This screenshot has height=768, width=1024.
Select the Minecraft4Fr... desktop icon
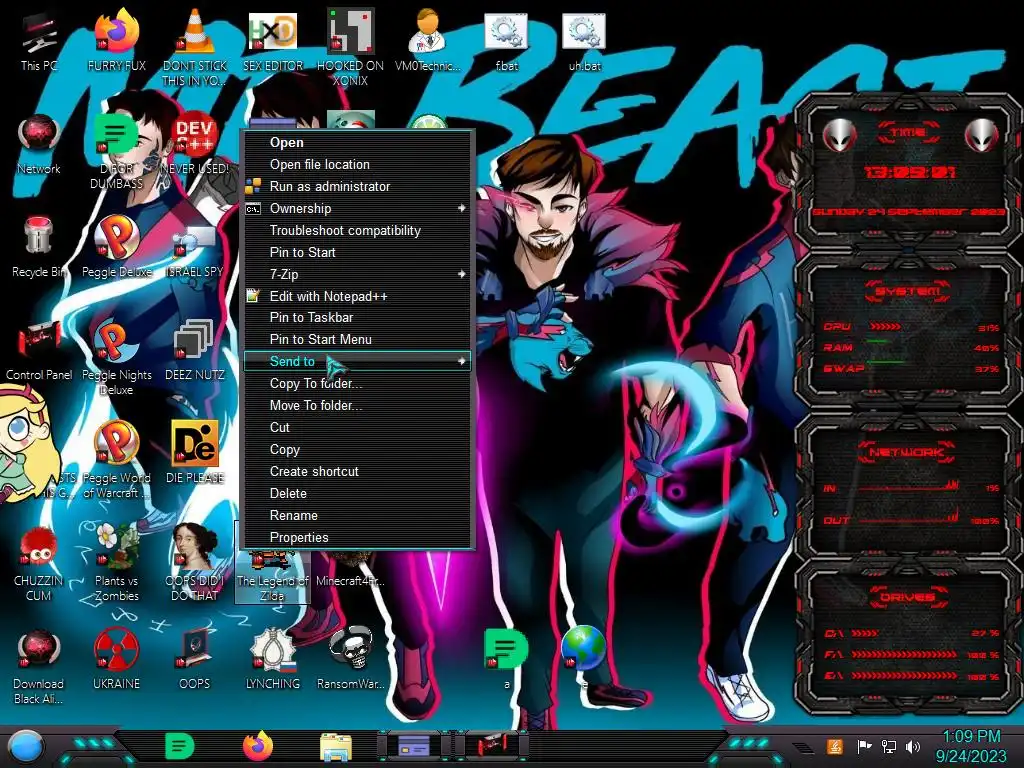click(x=350, y=569)
